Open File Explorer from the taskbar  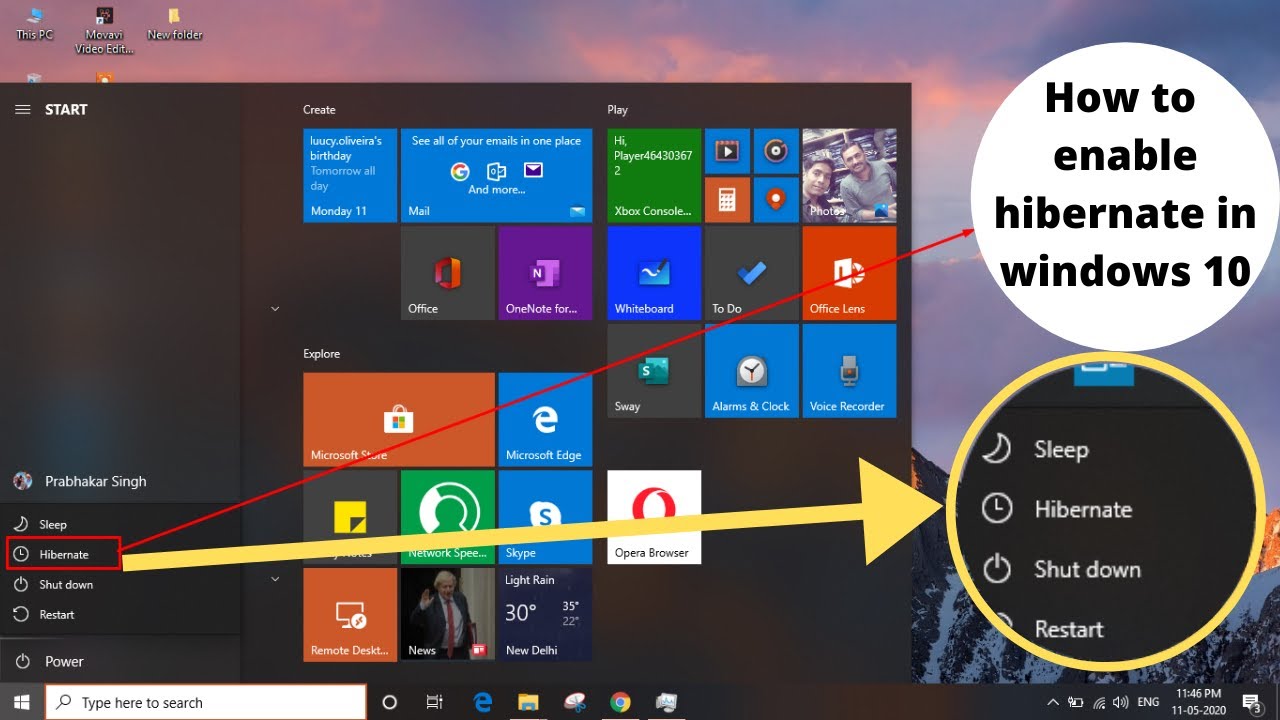[x=528, y=702]
